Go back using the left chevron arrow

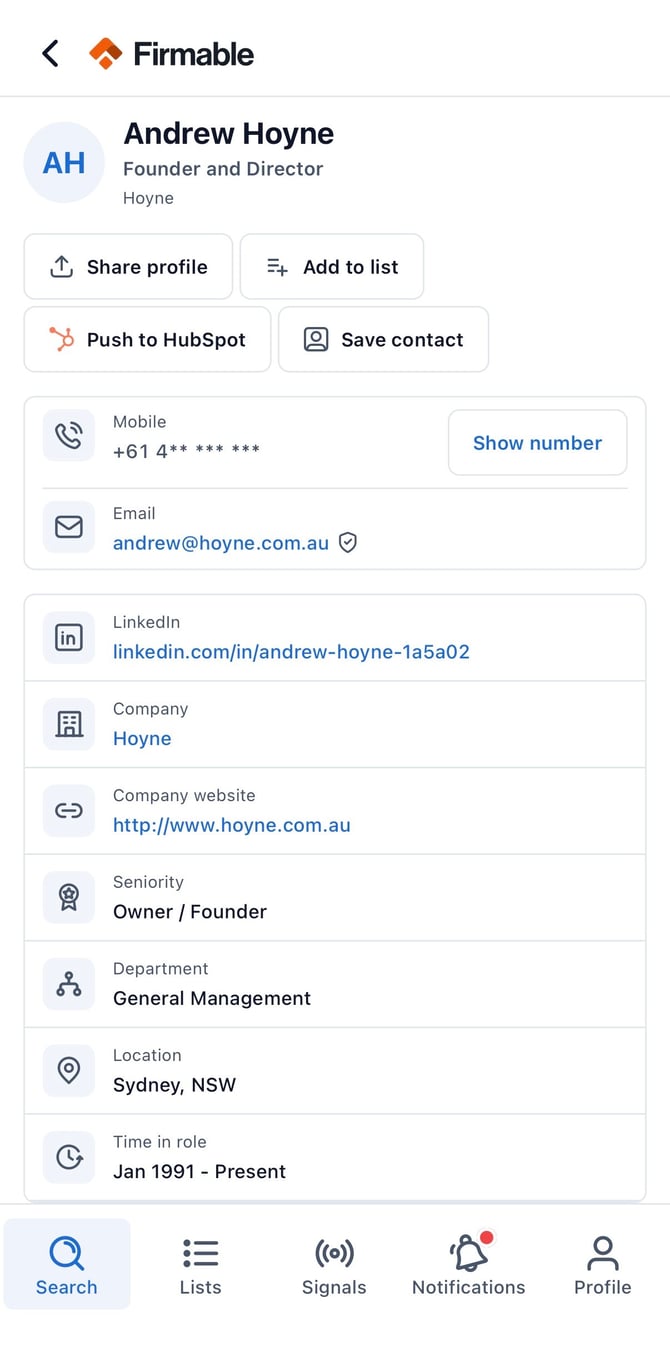(x=50, y=53)
